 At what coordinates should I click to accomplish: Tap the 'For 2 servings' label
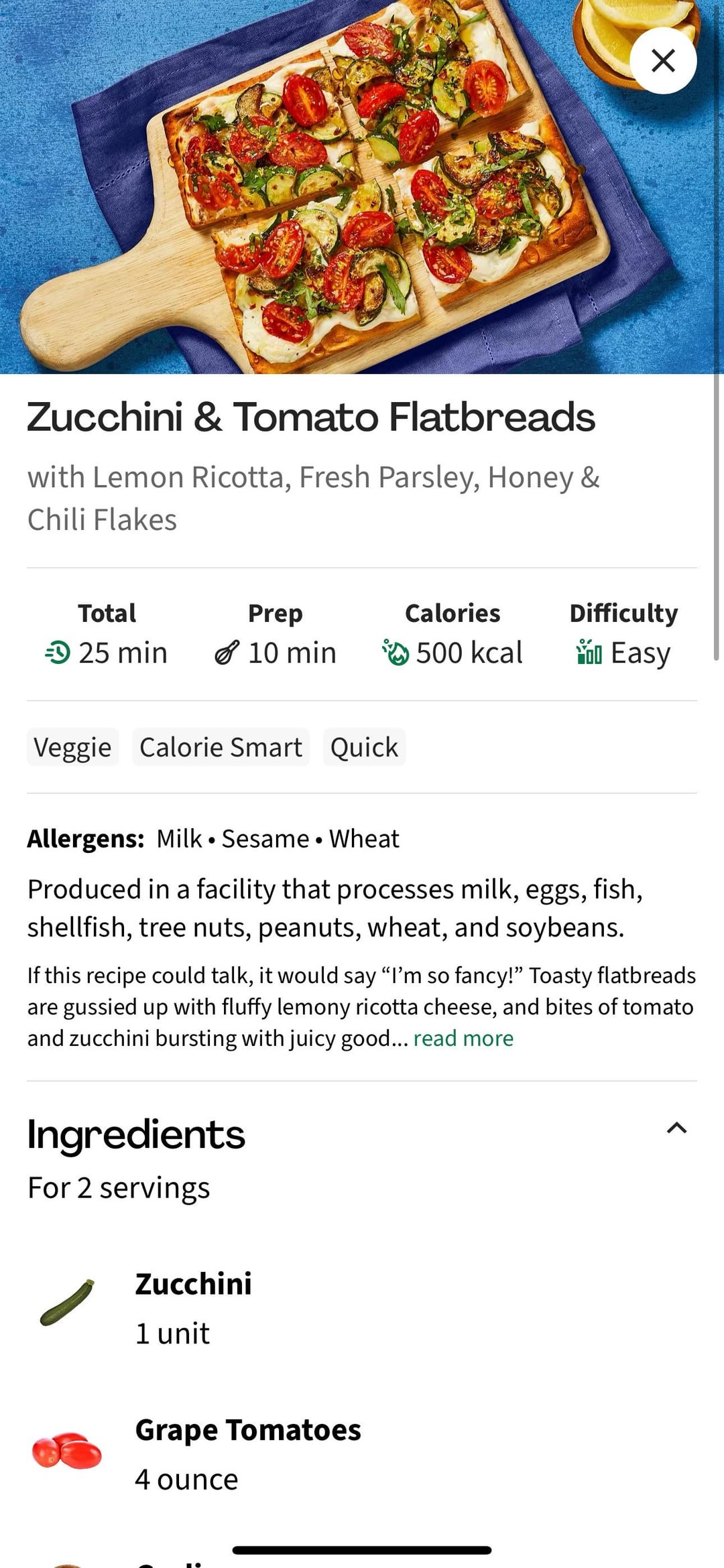click(x=119, y=1188)
